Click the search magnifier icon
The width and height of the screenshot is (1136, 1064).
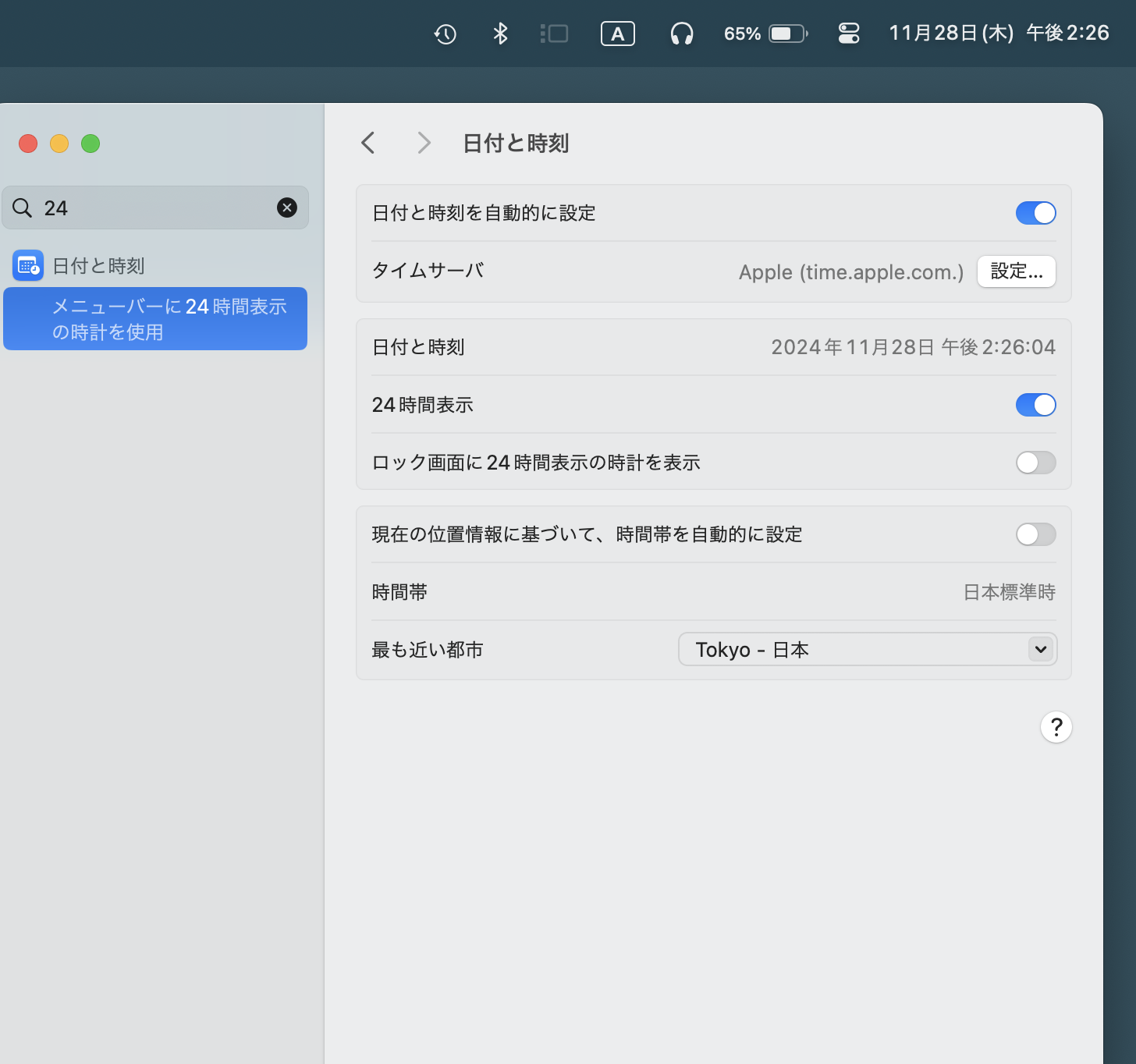[x=23, y=207]
